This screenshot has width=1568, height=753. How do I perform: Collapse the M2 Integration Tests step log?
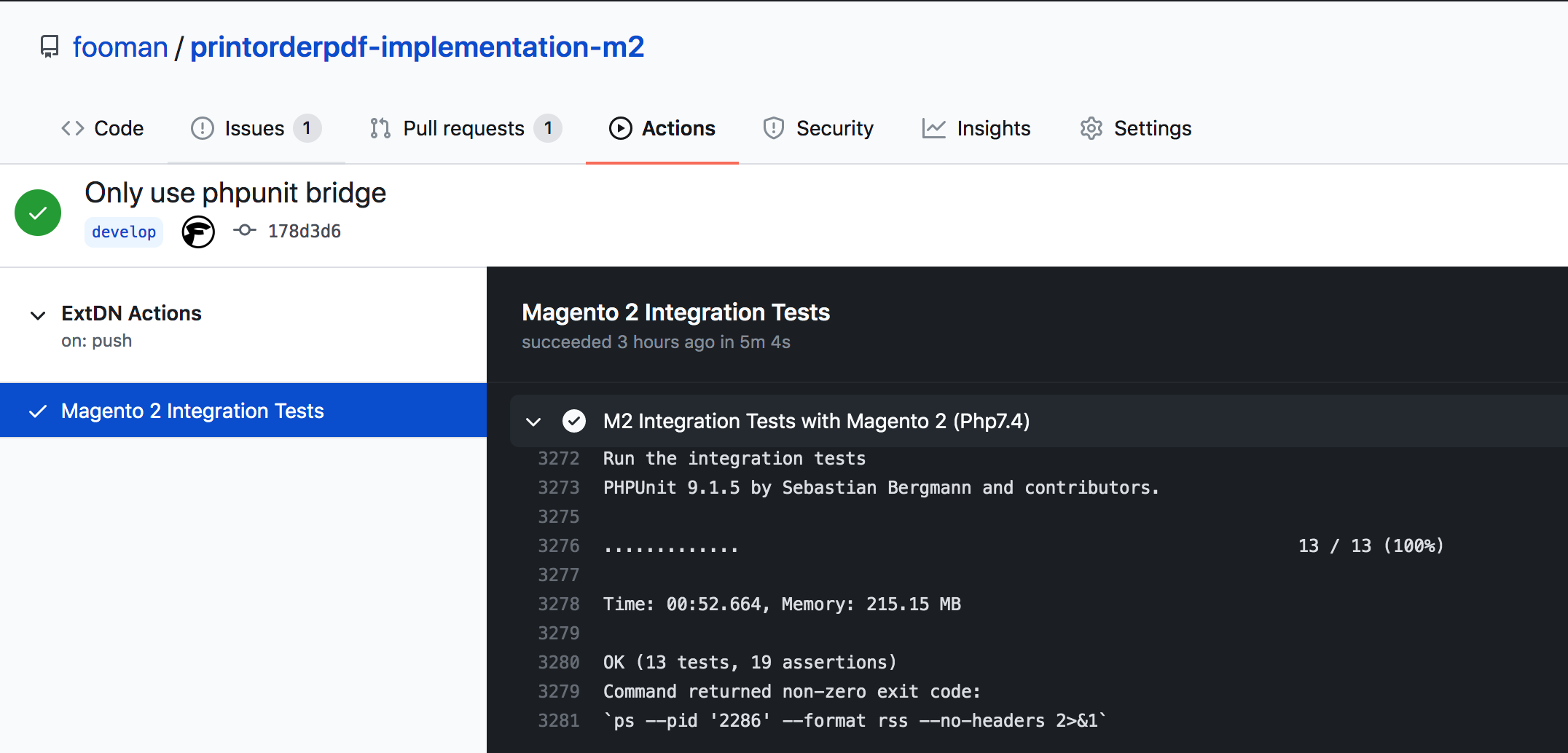click(534, 422)
